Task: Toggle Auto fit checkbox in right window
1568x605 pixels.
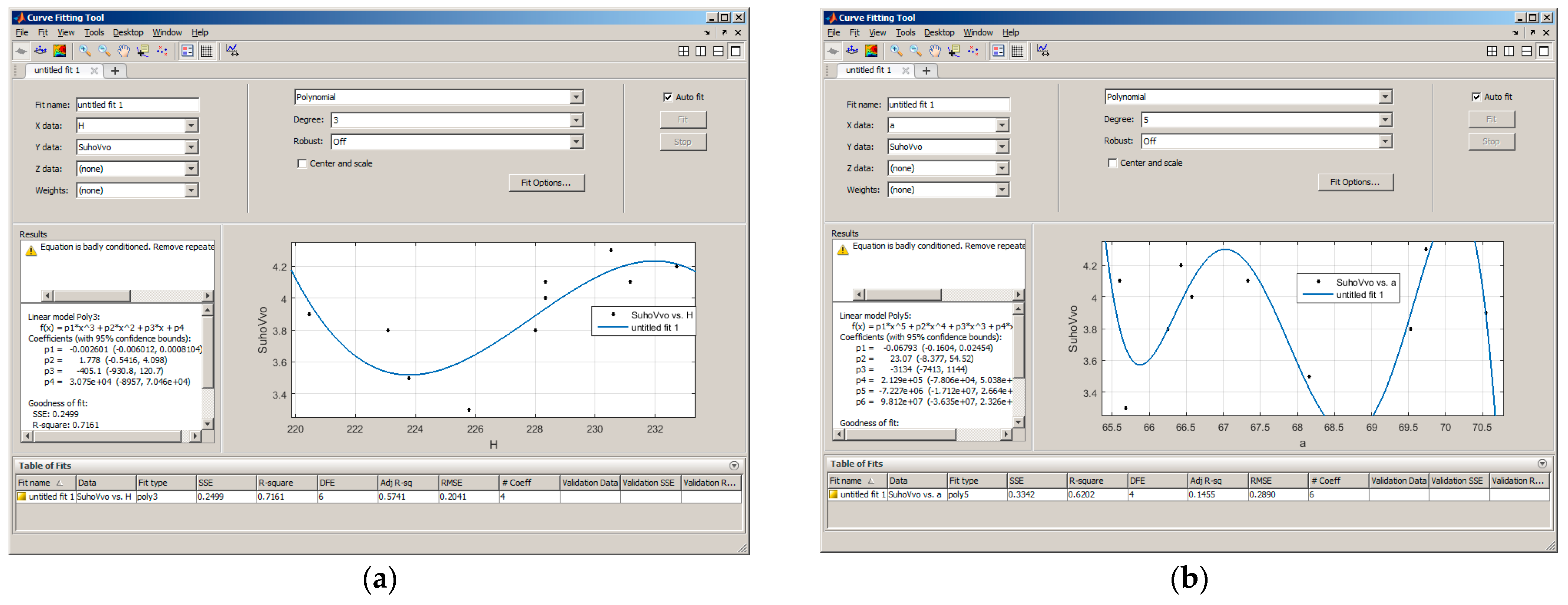Action: point(1476,97)
